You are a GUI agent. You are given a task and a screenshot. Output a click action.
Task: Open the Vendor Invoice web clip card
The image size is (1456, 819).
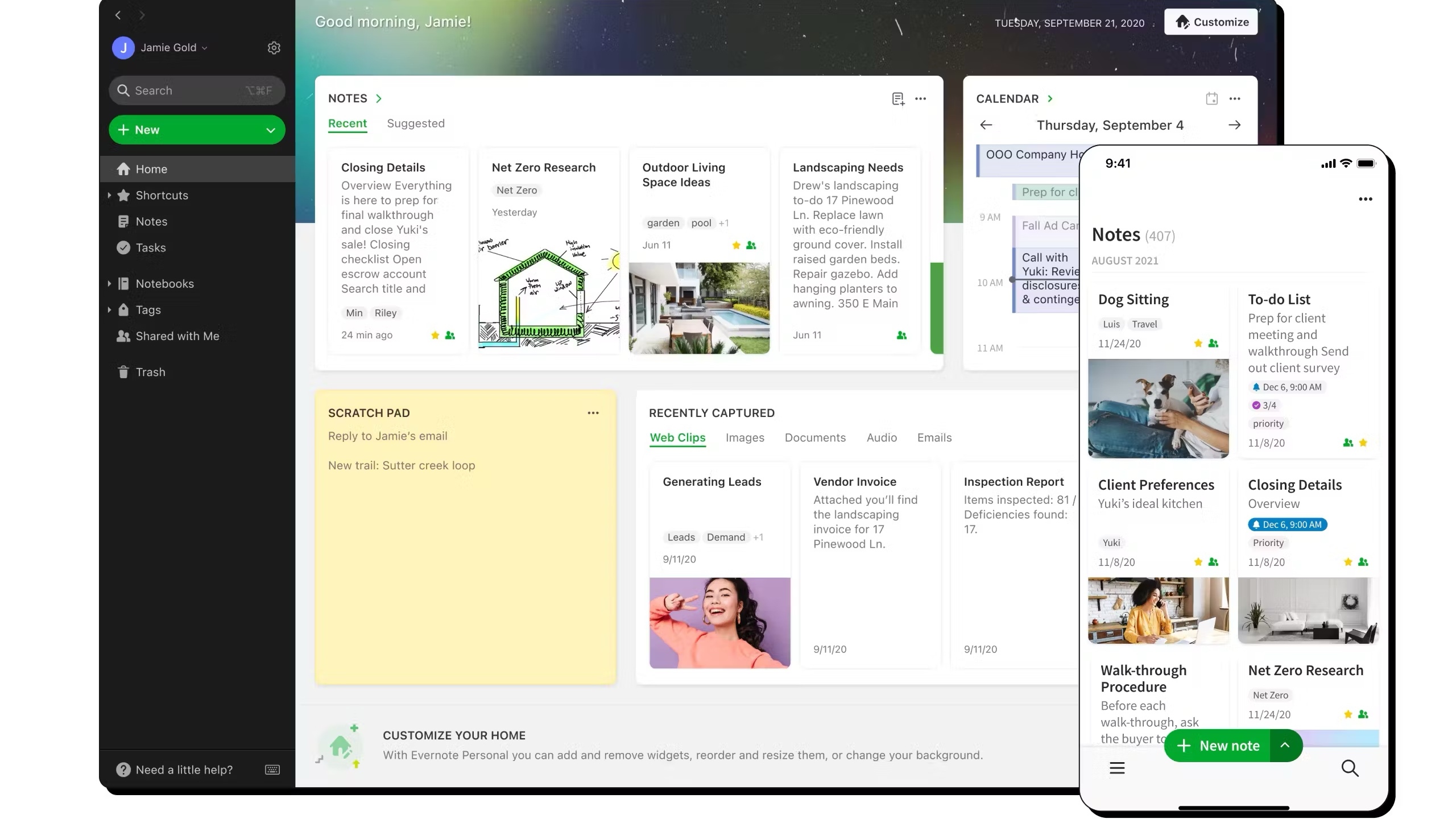tap(870, 565)
